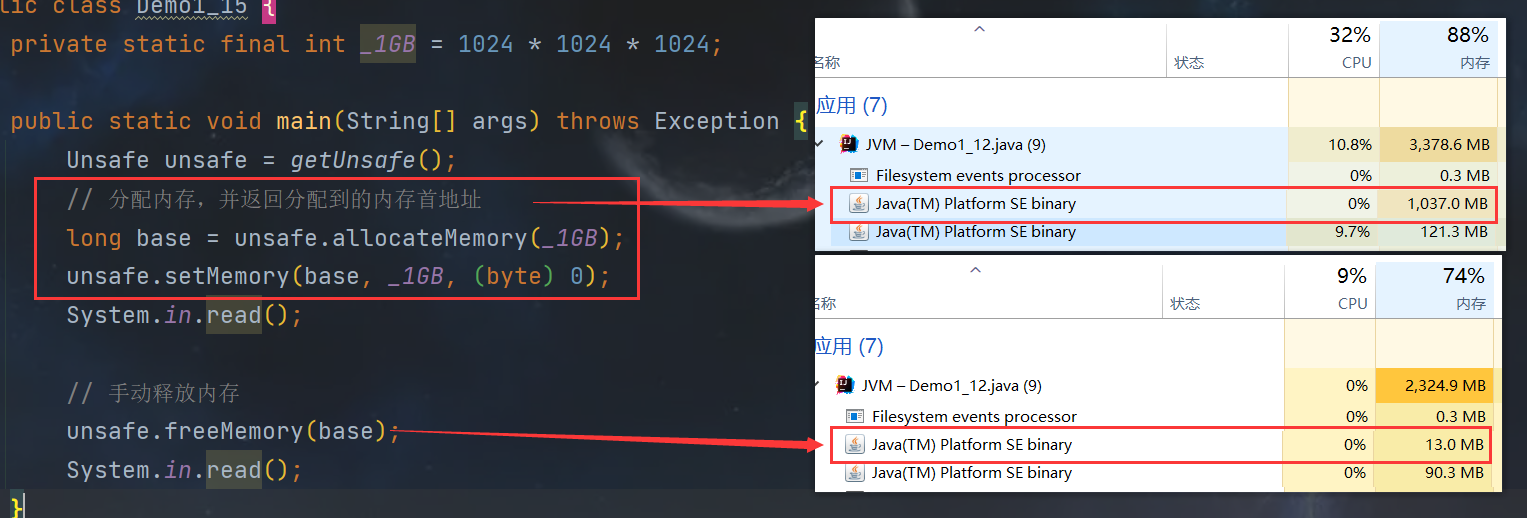This screenshot has height=518, width=1527.
Task: Sort by the 内存 column showing 74%
Action: (1463, 288)
